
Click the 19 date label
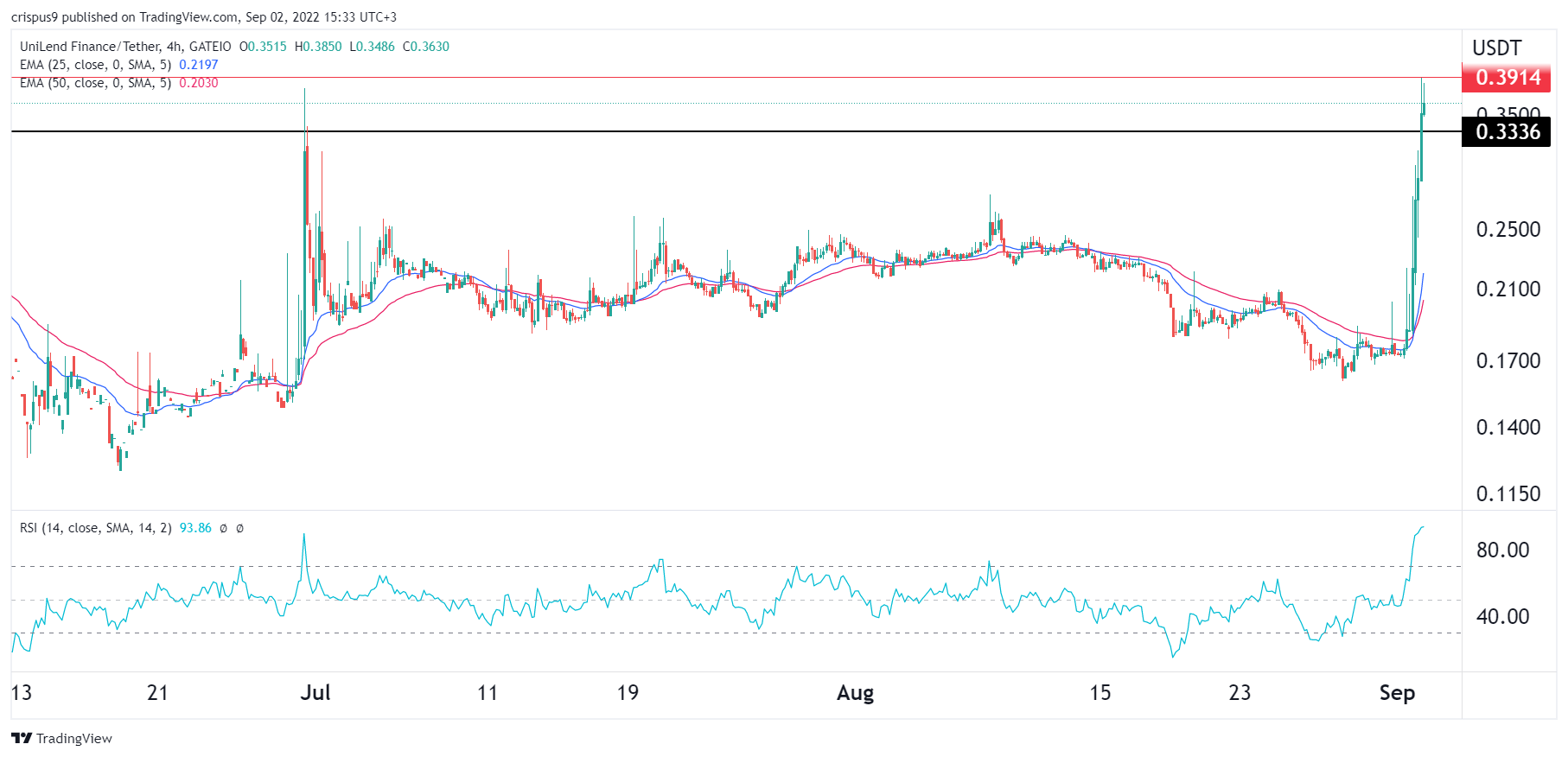tap(628, 693)
